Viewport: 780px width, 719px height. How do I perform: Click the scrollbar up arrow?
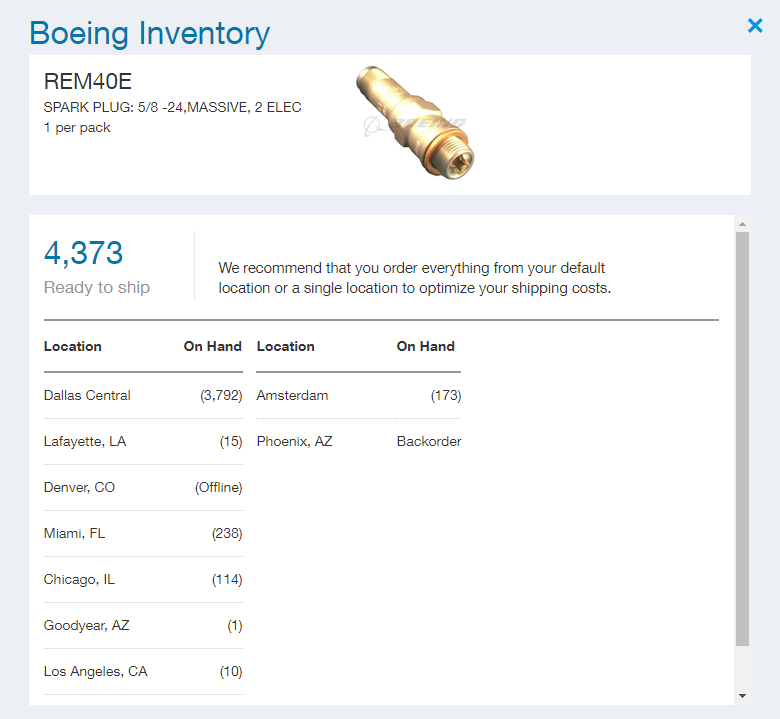click(741, 223)
